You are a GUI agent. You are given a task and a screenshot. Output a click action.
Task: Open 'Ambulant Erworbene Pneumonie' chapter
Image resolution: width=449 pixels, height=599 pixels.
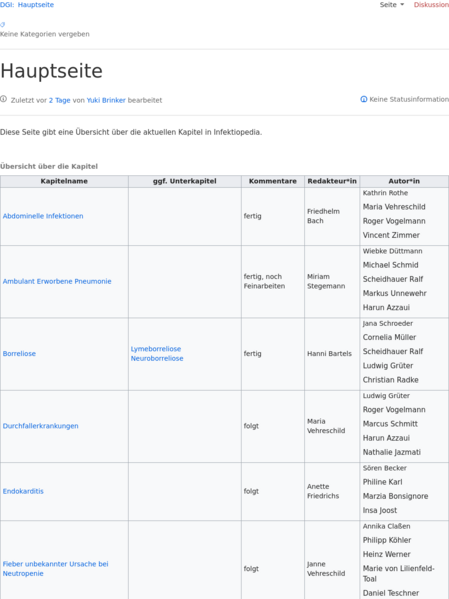pyautogui.click(x=57, y=282)
